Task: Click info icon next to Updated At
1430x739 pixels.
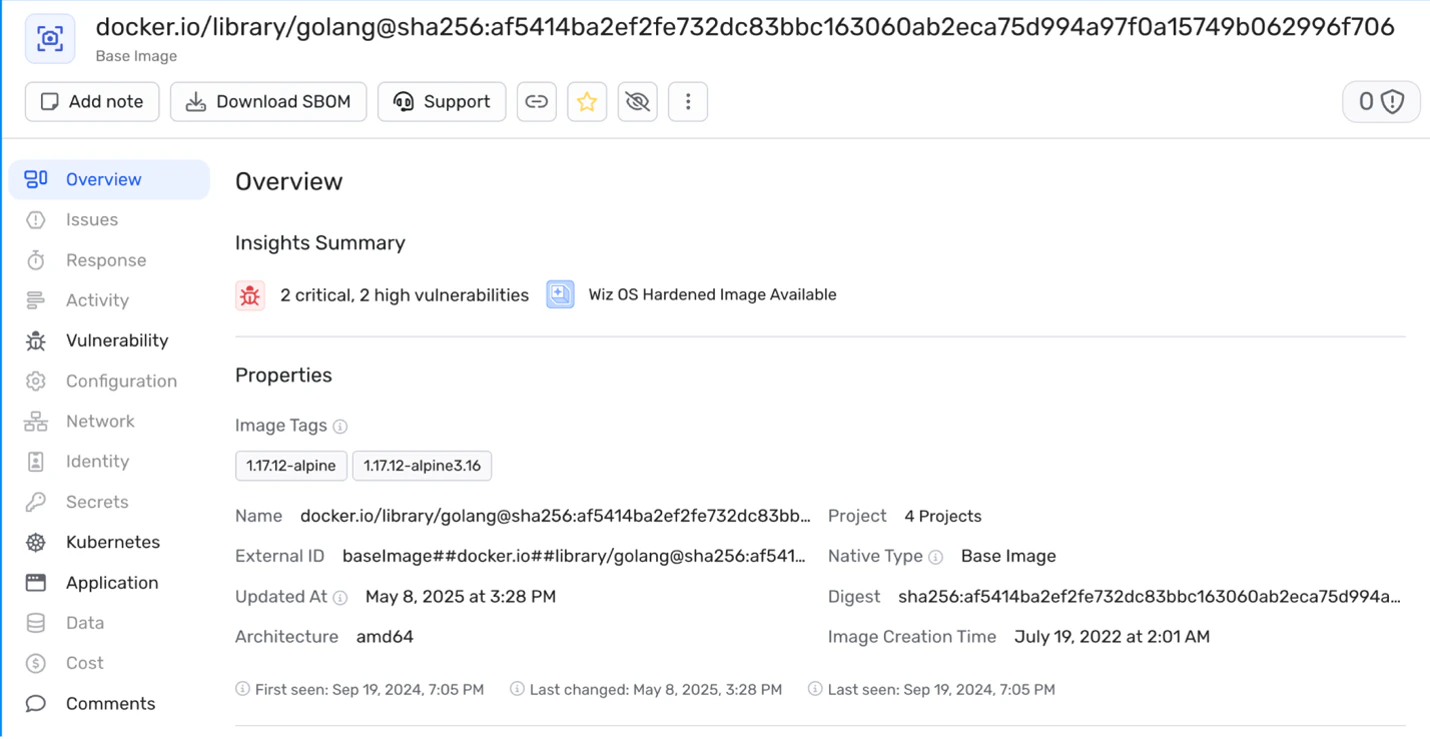Action: tap(340, 597)
